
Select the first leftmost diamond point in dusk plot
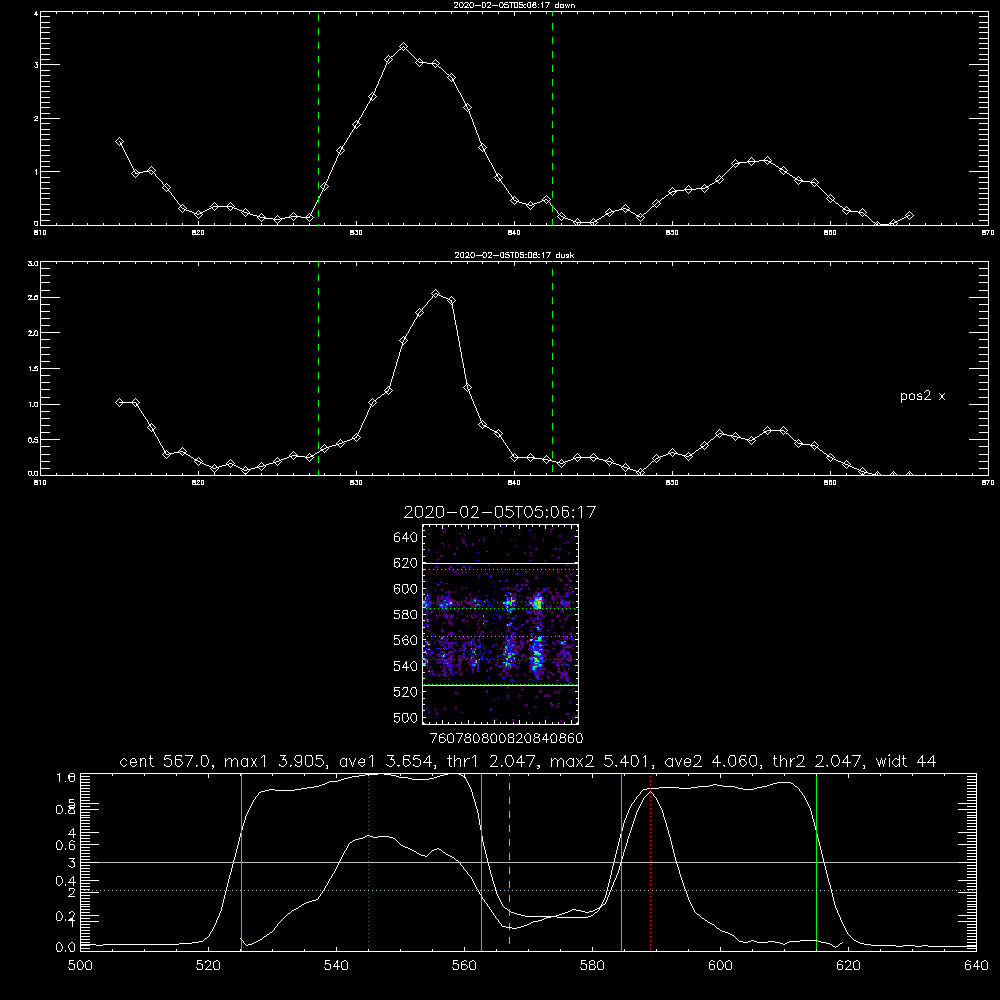pyautogui.click(x=119, y=402)
